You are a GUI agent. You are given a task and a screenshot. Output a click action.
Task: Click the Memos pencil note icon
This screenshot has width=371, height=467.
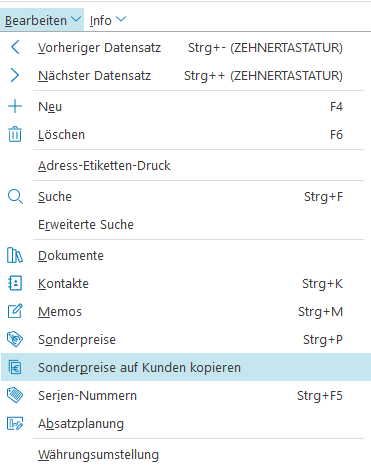[15, 311]
